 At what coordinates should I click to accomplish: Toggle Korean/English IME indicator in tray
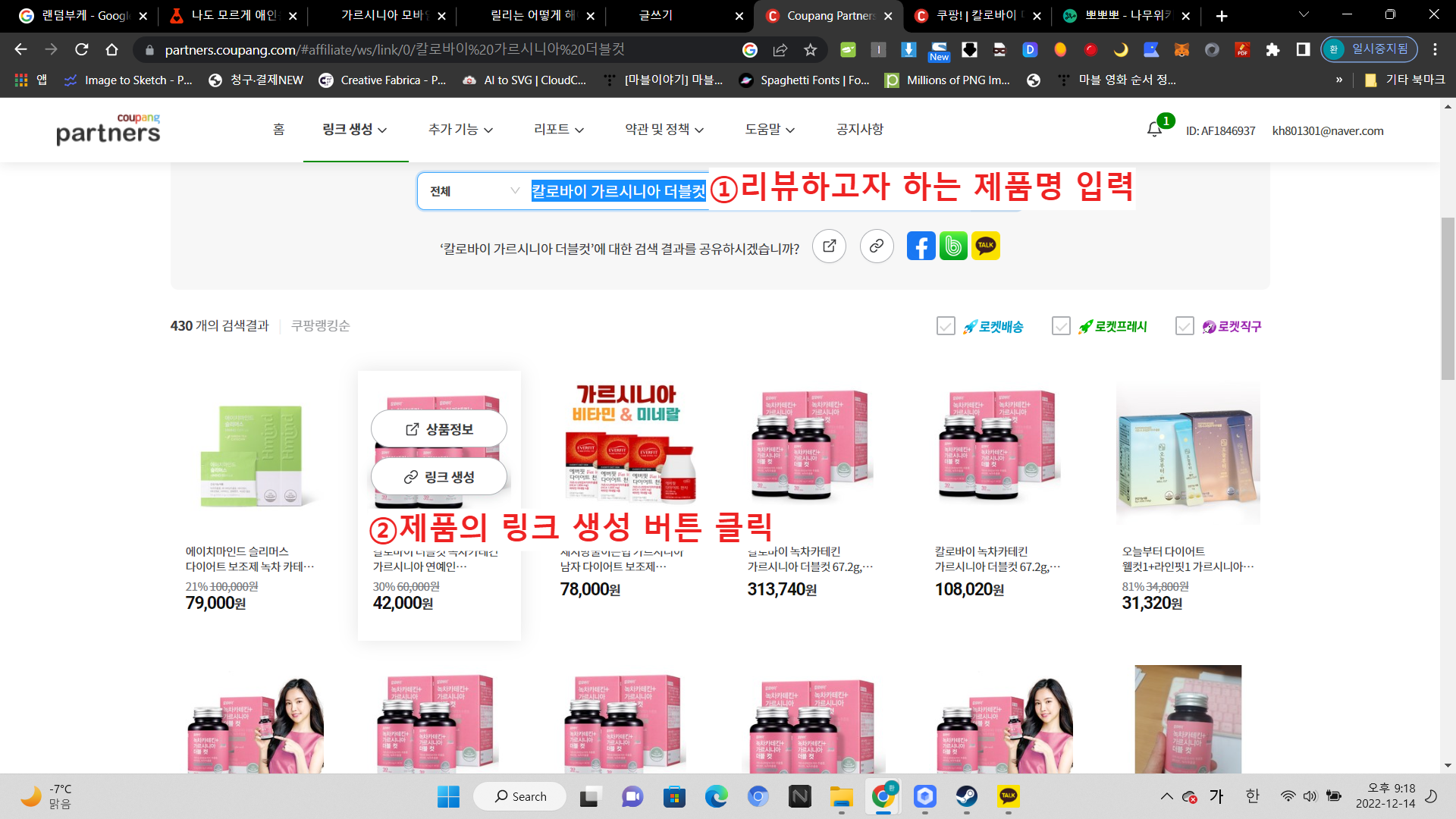[1252, 796]
